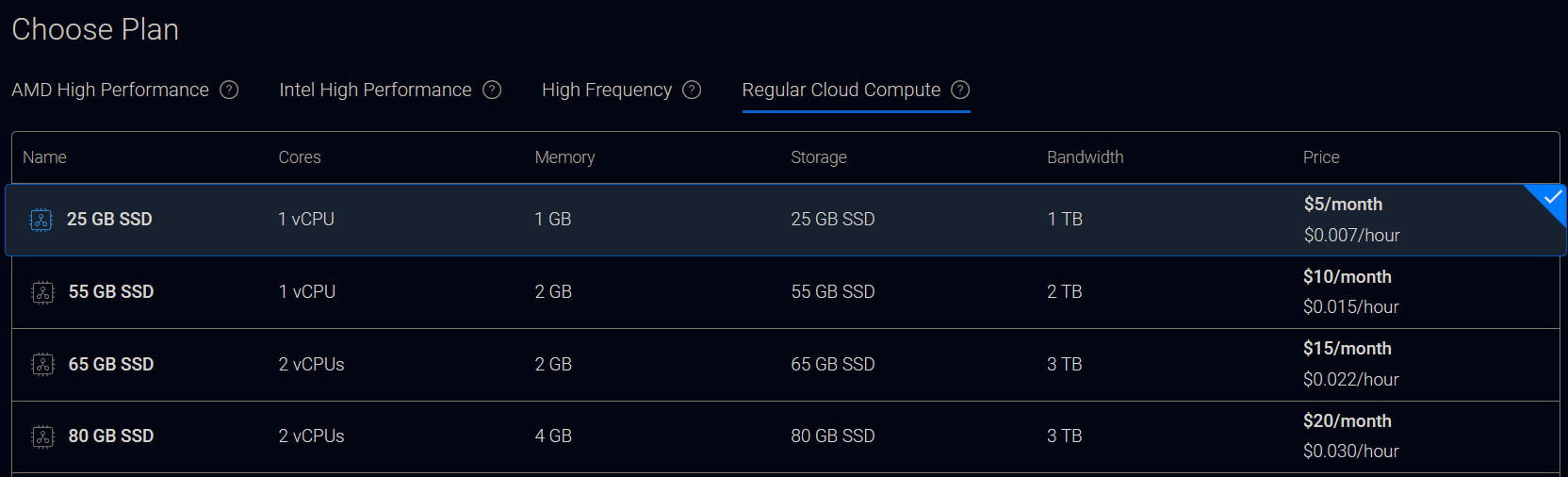Click the chip icon for 65 GB SSD plan
Image resolution: width=1568 pixels, height=477 pixels.
(x=43, y=365)
